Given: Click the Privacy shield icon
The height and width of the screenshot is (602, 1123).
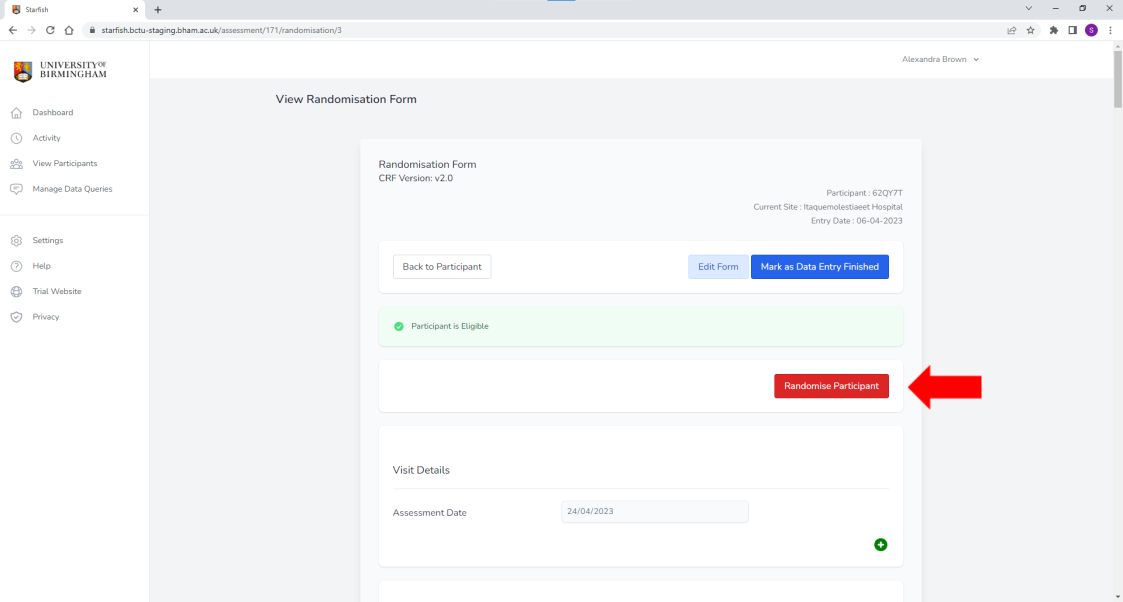Looking at the screenshot, I should coord(16,317).
